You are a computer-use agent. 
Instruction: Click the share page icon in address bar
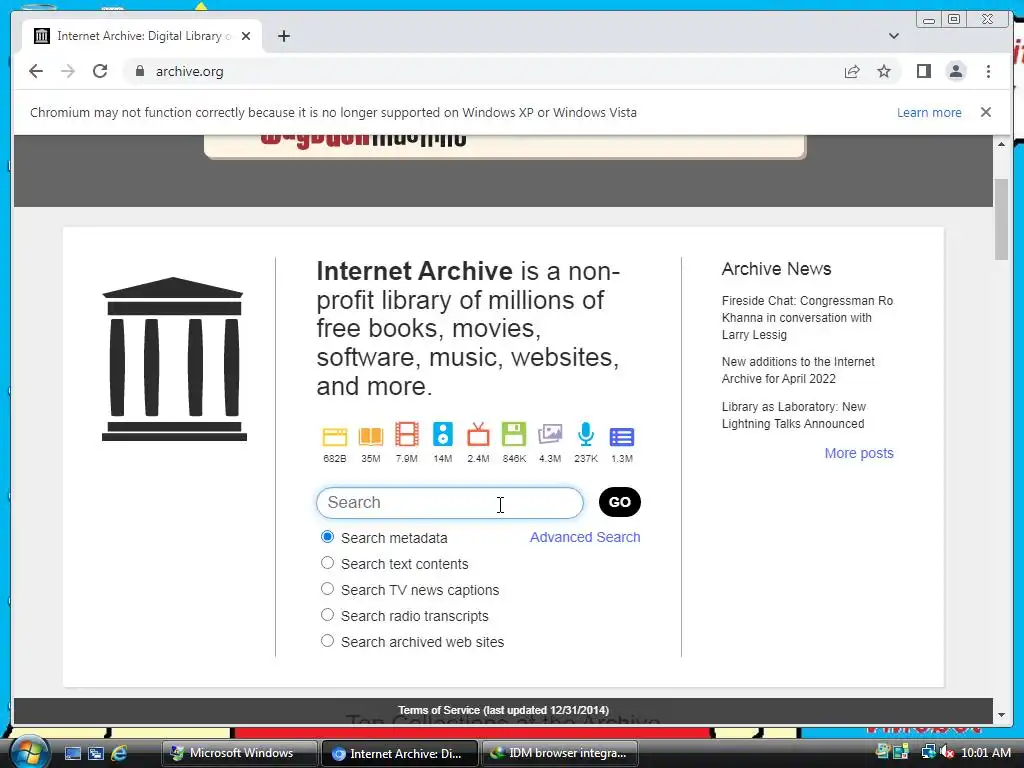852,71
